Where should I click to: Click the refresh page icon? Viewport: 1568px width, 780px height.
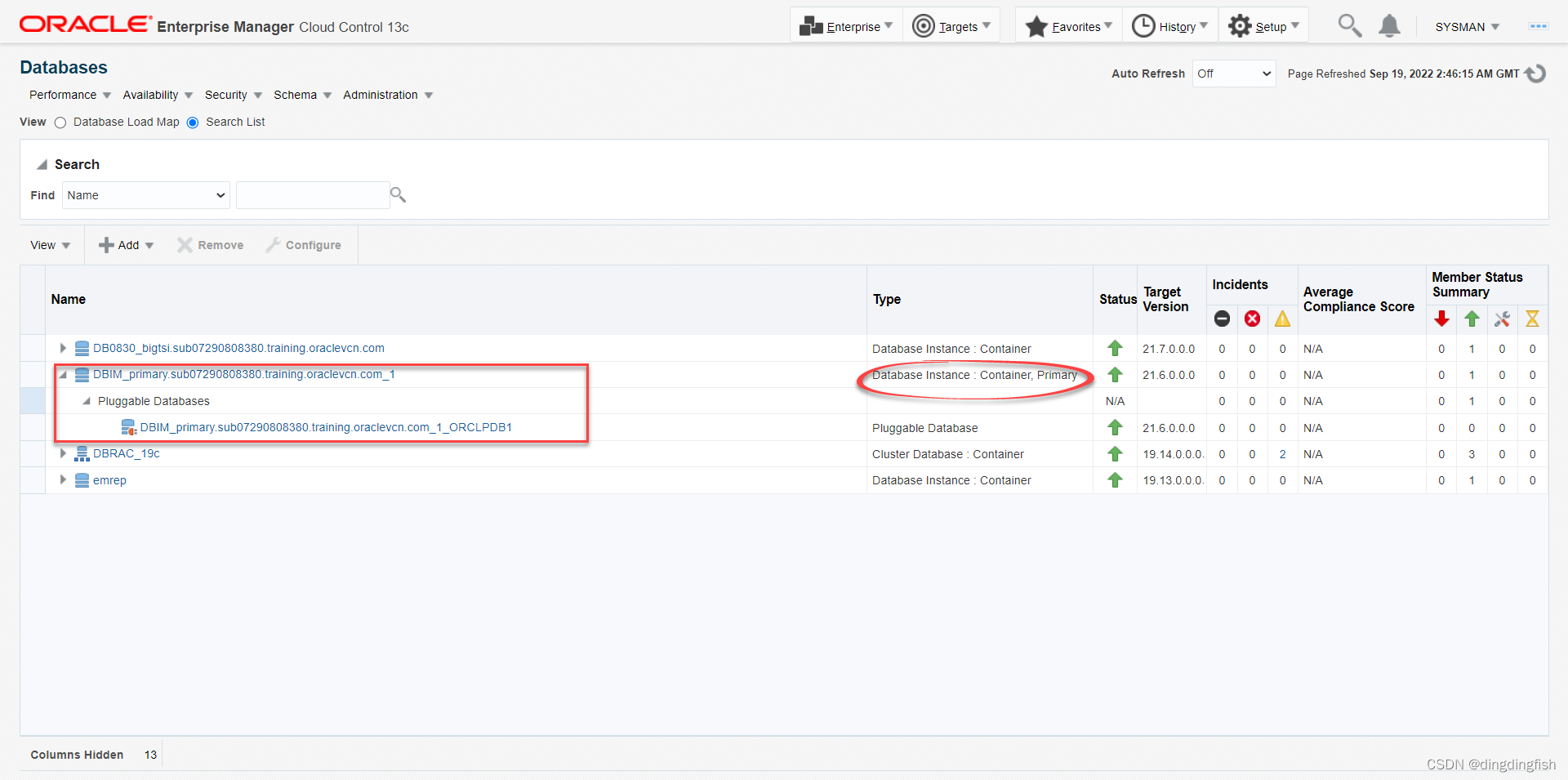click(1535, 74)
